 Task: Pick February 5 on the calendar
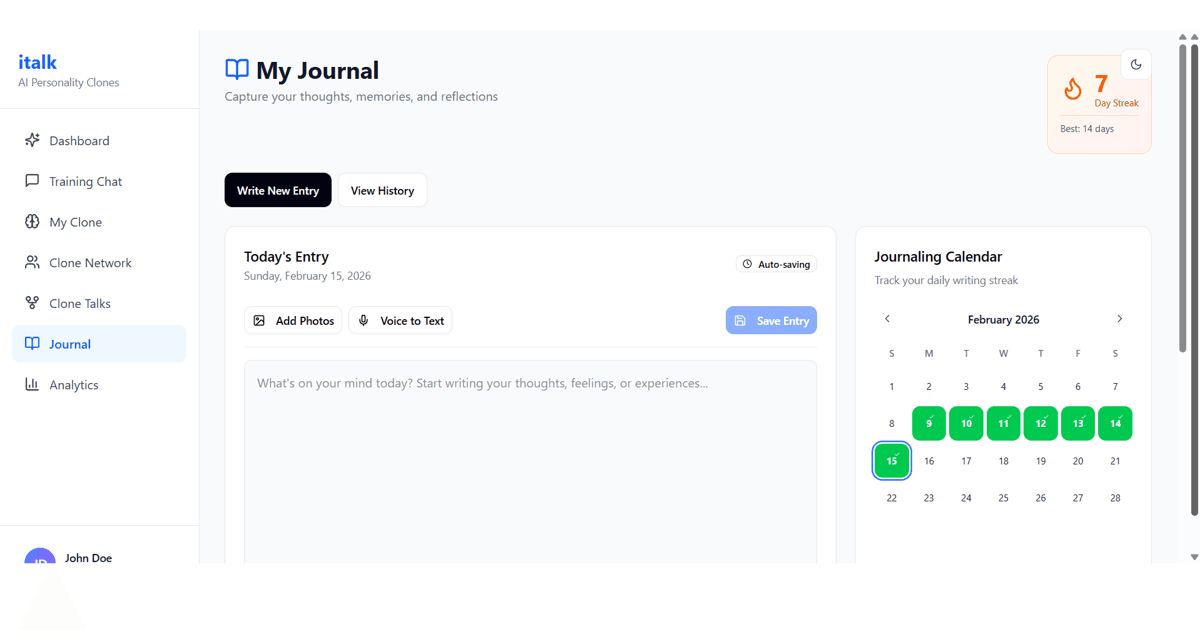pos(1041,386)
